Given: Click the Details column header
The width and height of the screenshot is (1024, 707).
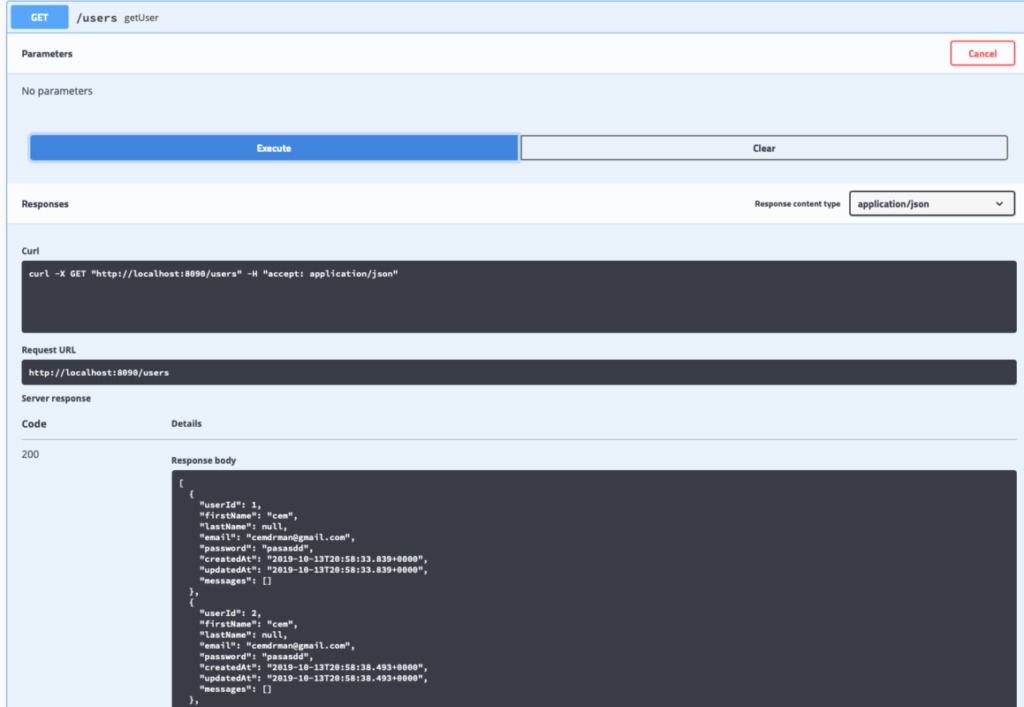Looking at the screenshot, I should [186, 424].
